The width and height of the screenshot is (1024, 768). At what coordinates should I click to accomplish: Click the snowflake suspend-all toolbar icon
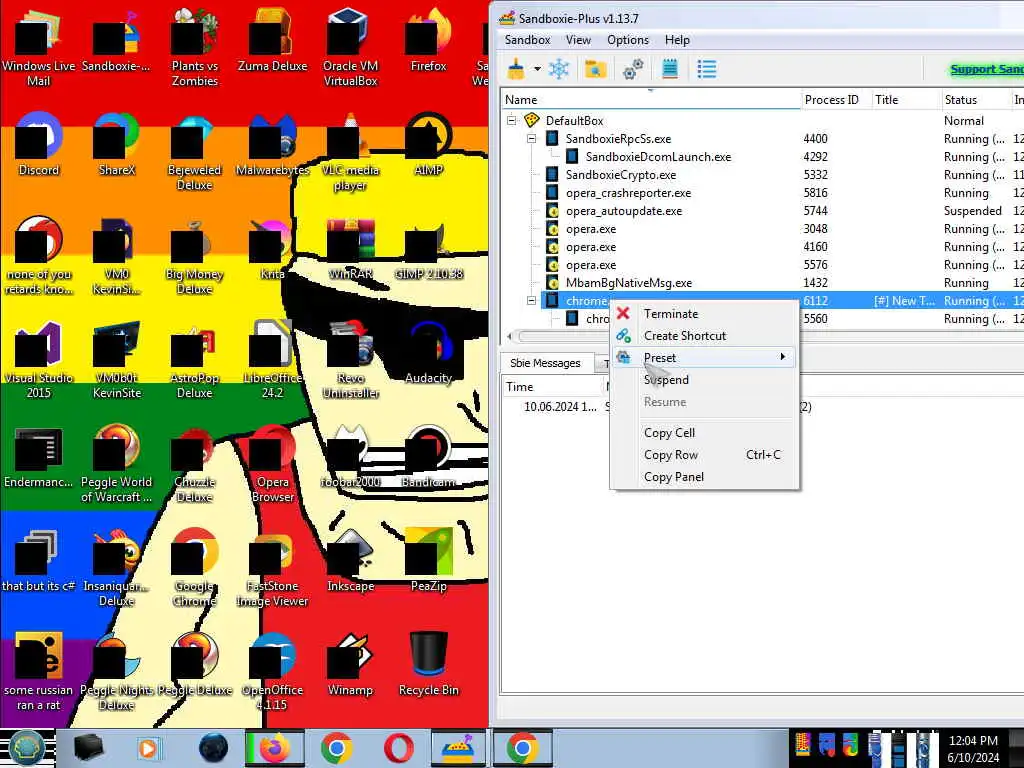click(x=559, y=69)
